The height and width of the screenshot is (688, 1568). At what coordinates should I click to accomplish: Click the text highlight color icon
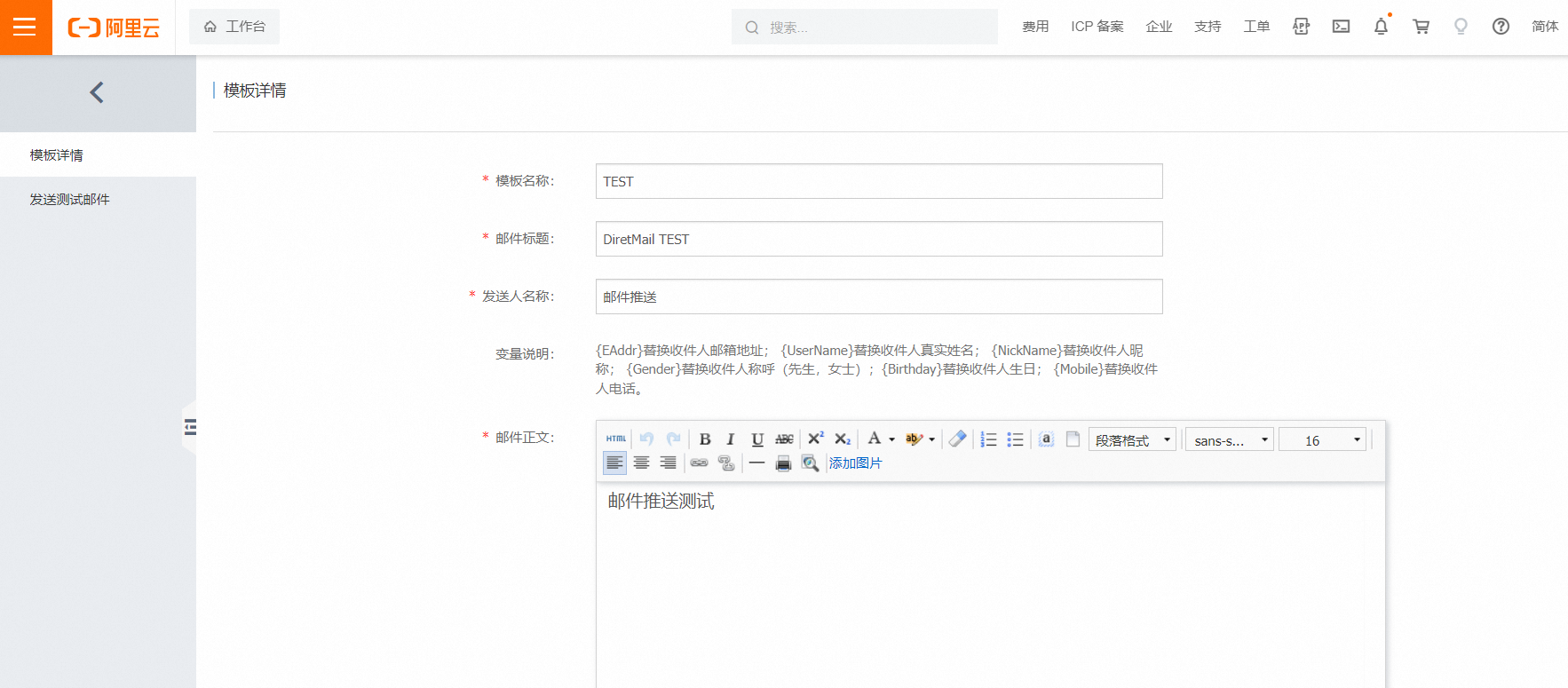point(914,439)
